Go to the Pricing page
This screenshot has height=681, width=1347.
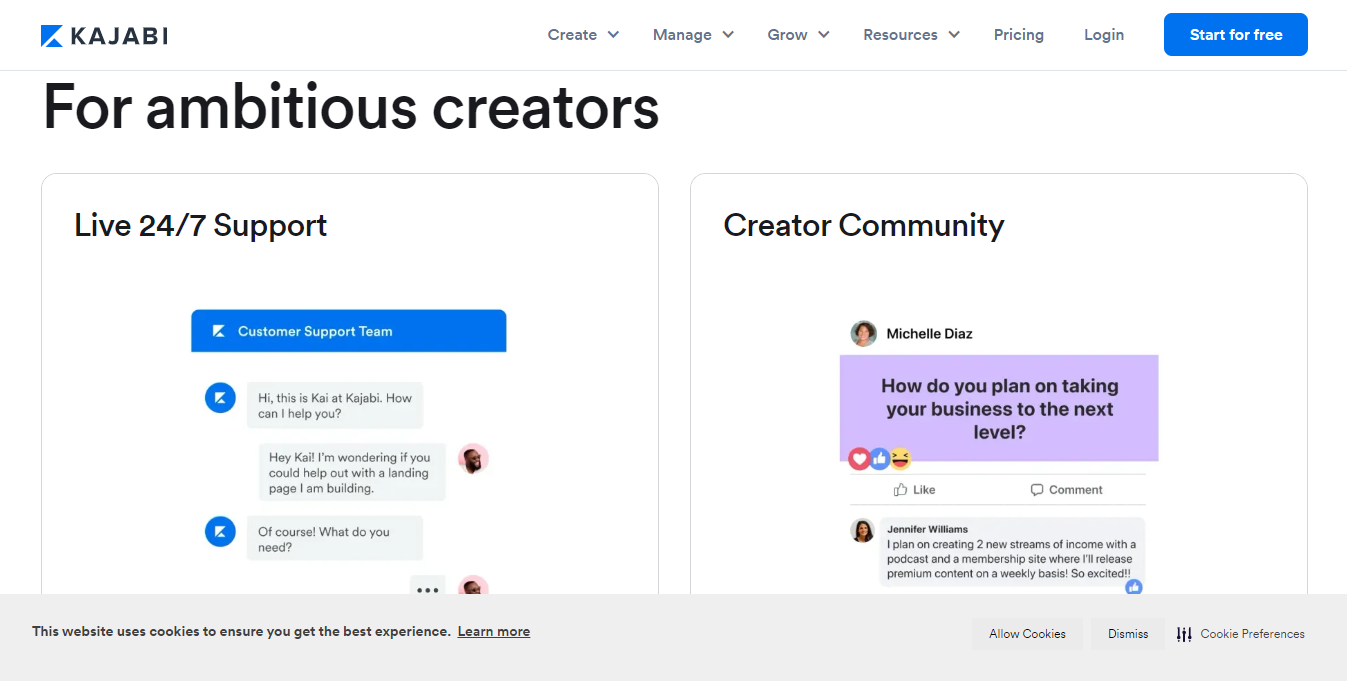(x=1019, y=35)
